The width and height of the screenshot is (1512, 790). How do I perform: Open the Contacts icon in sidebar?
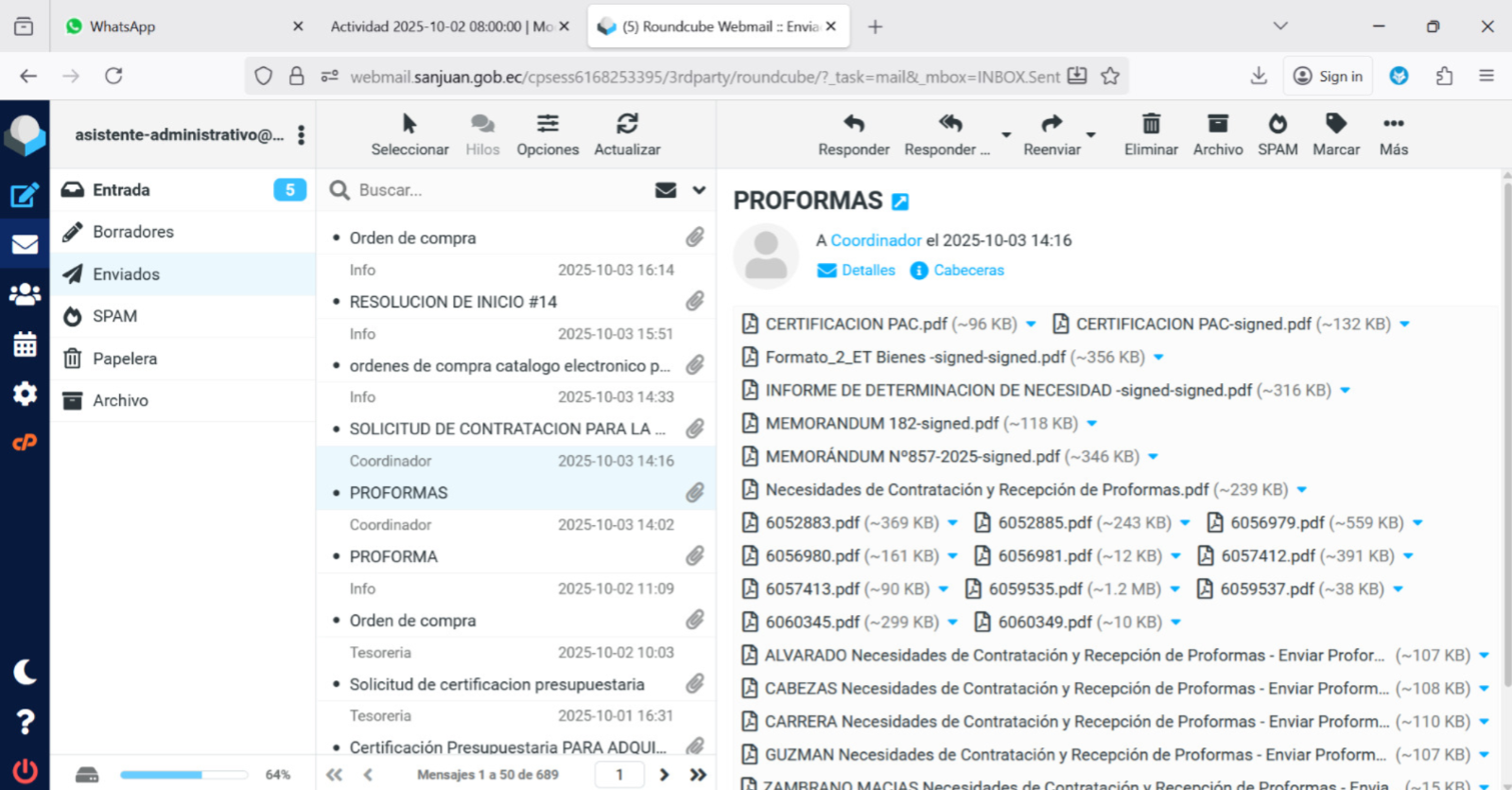tap(25, 295)
